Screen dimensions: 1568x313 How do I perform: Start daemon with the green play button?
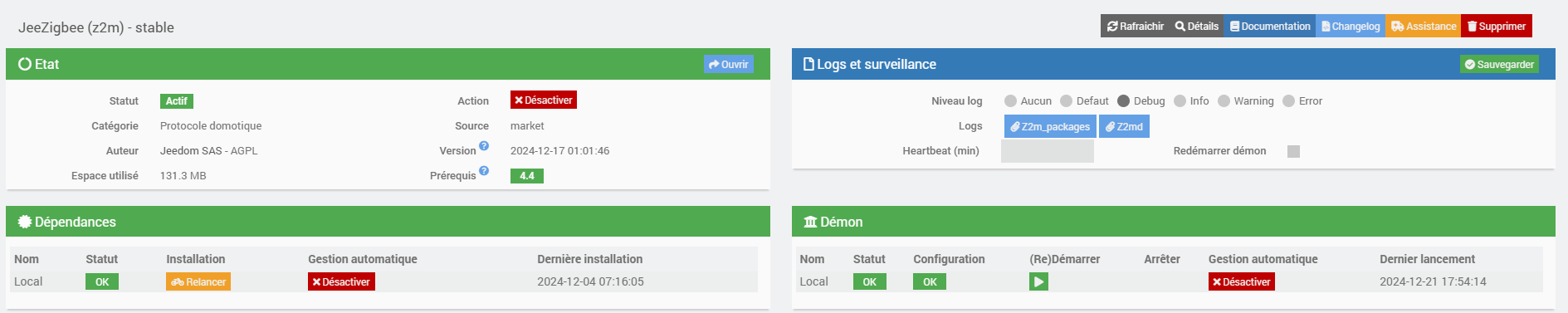(1038, 281)
